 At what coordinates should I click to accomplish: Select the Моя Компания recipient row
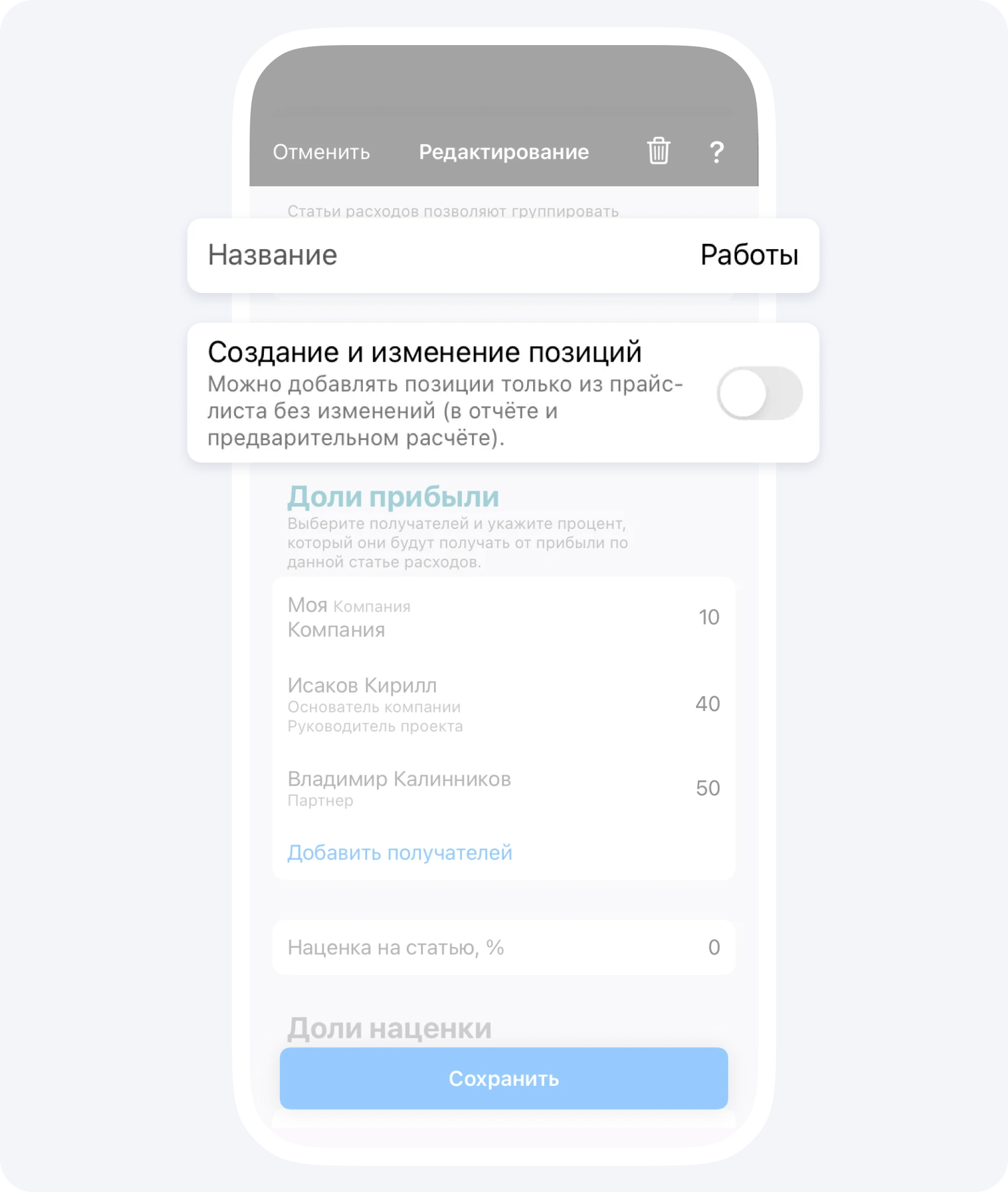(503, 617)
